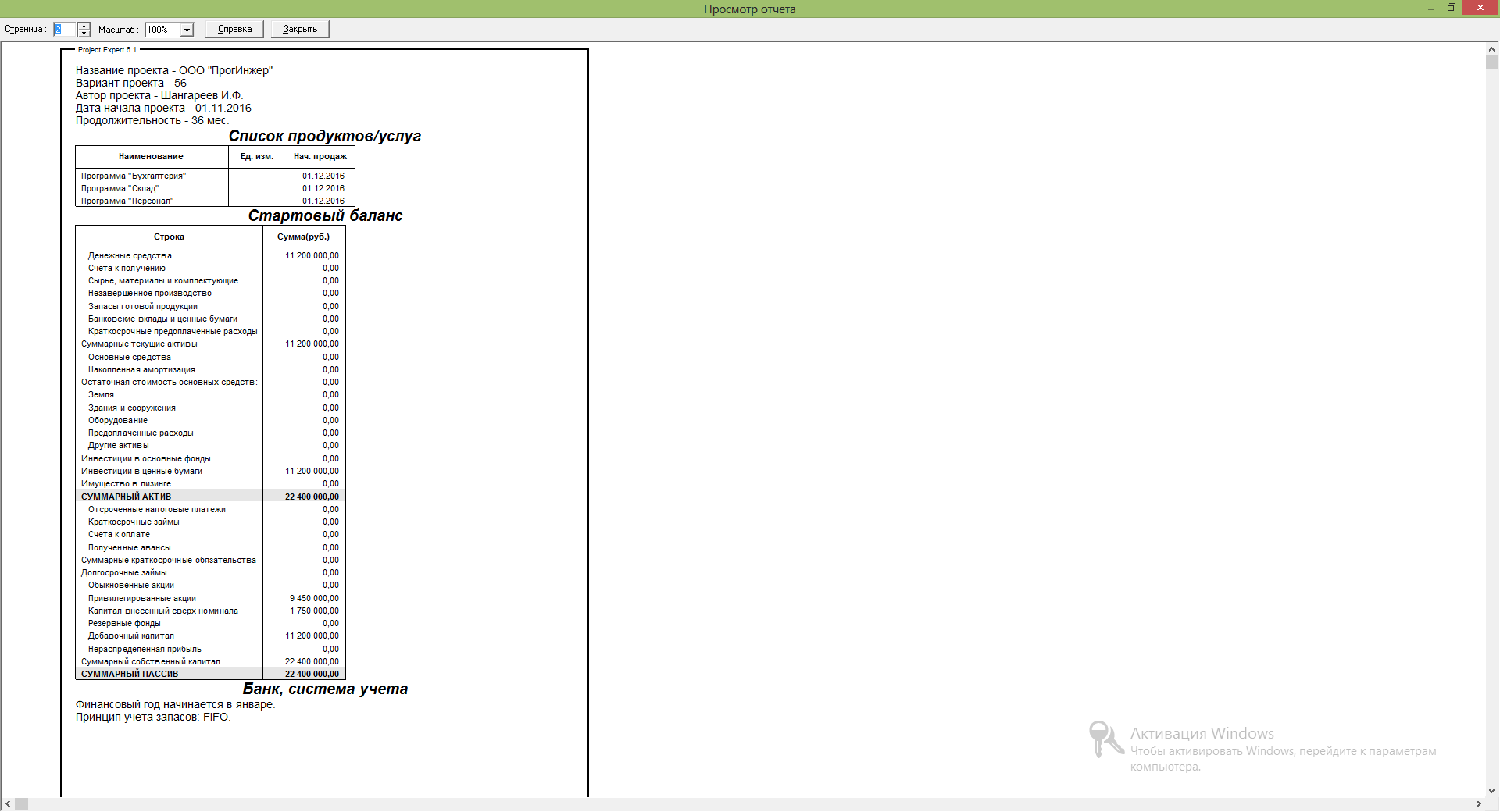Viewport: 1500px width, 812px height.
Task: Close the Просмотр отчета window
Action: pos(1480,8)
